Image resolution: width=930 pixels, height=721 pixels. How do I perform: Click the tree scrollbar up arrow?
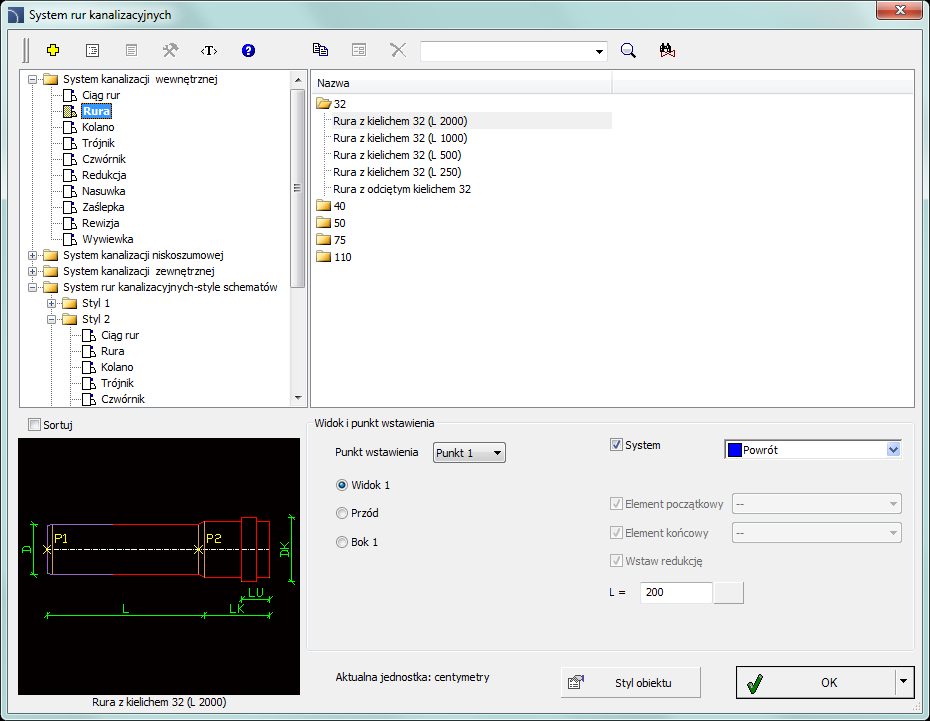[298, 79]
